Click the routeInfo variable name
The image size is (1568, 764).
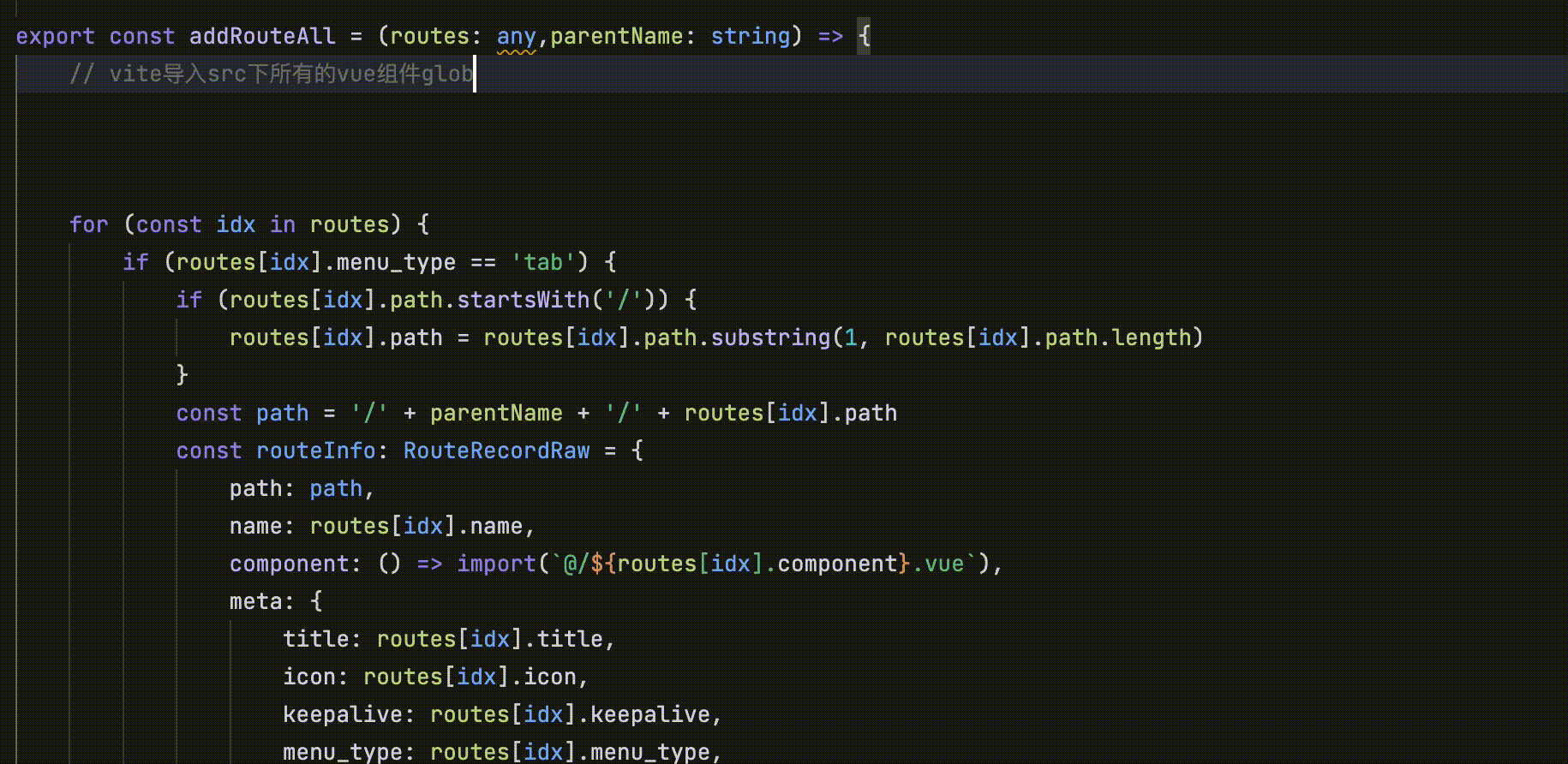pos(315,451)
